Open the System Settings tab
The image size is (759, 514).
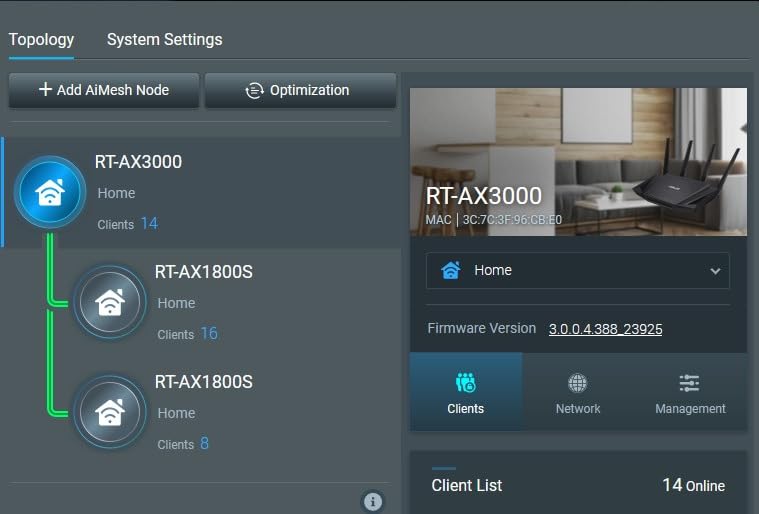point(165,40)
